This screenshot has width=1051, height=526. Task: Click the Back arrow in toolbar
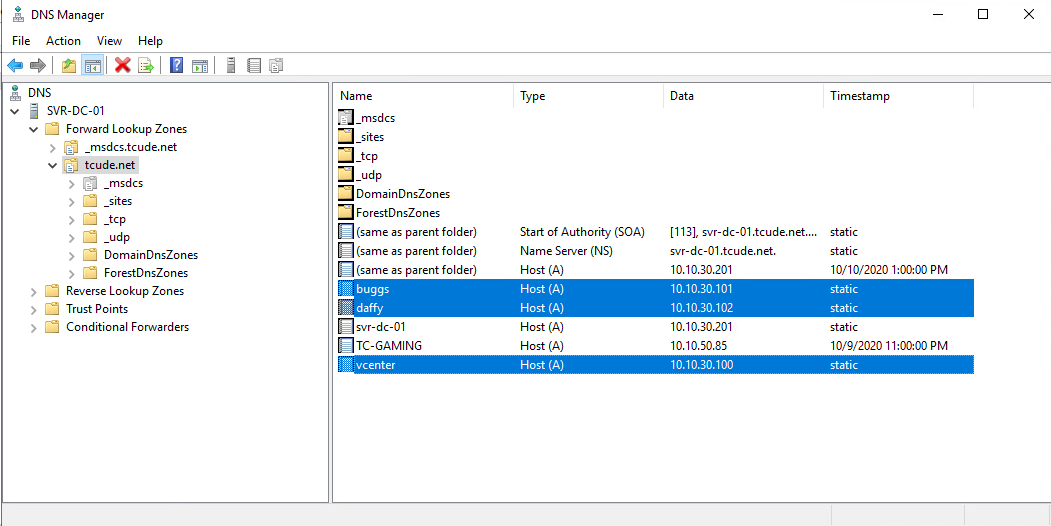coord(15,65)
